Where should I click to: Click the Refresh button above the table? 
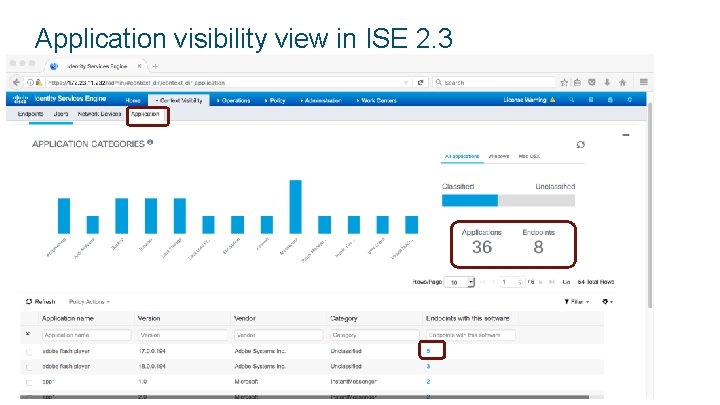pos(40,302)
